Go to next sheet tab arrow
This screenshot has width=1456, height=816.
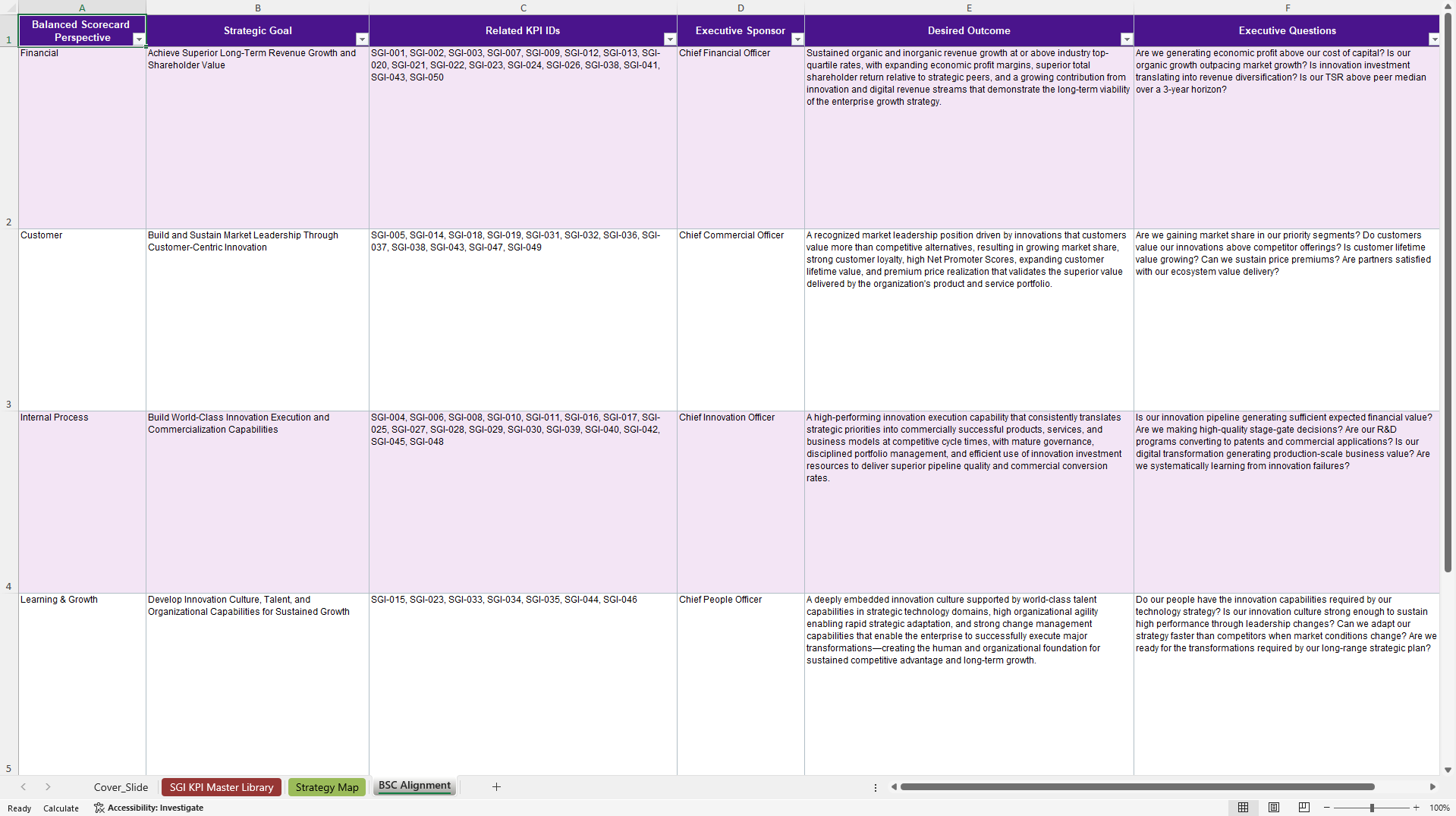coord(48,787)
